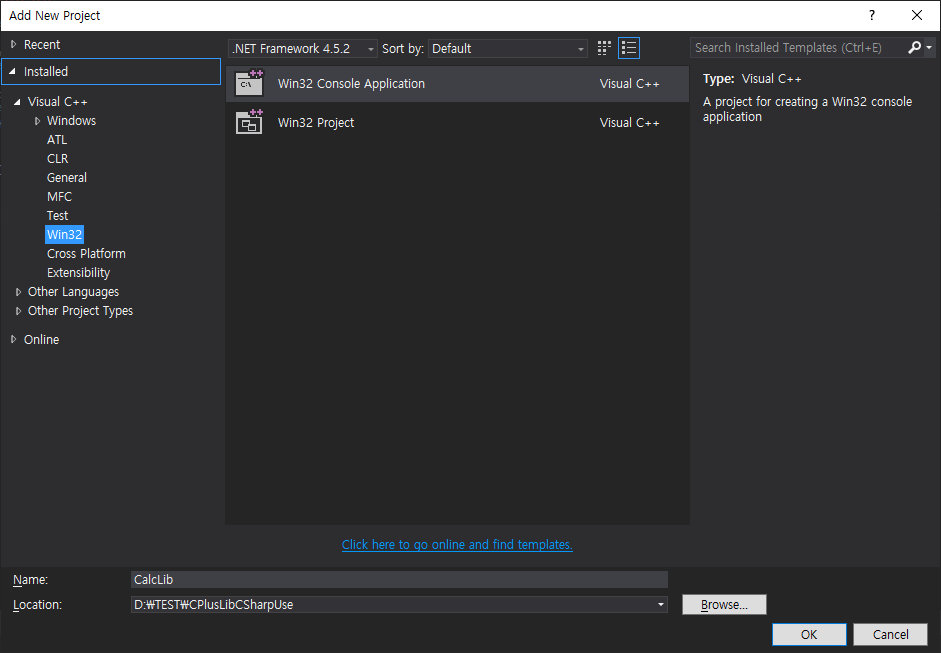Close the Add New Project dialog

coord(917,16)
